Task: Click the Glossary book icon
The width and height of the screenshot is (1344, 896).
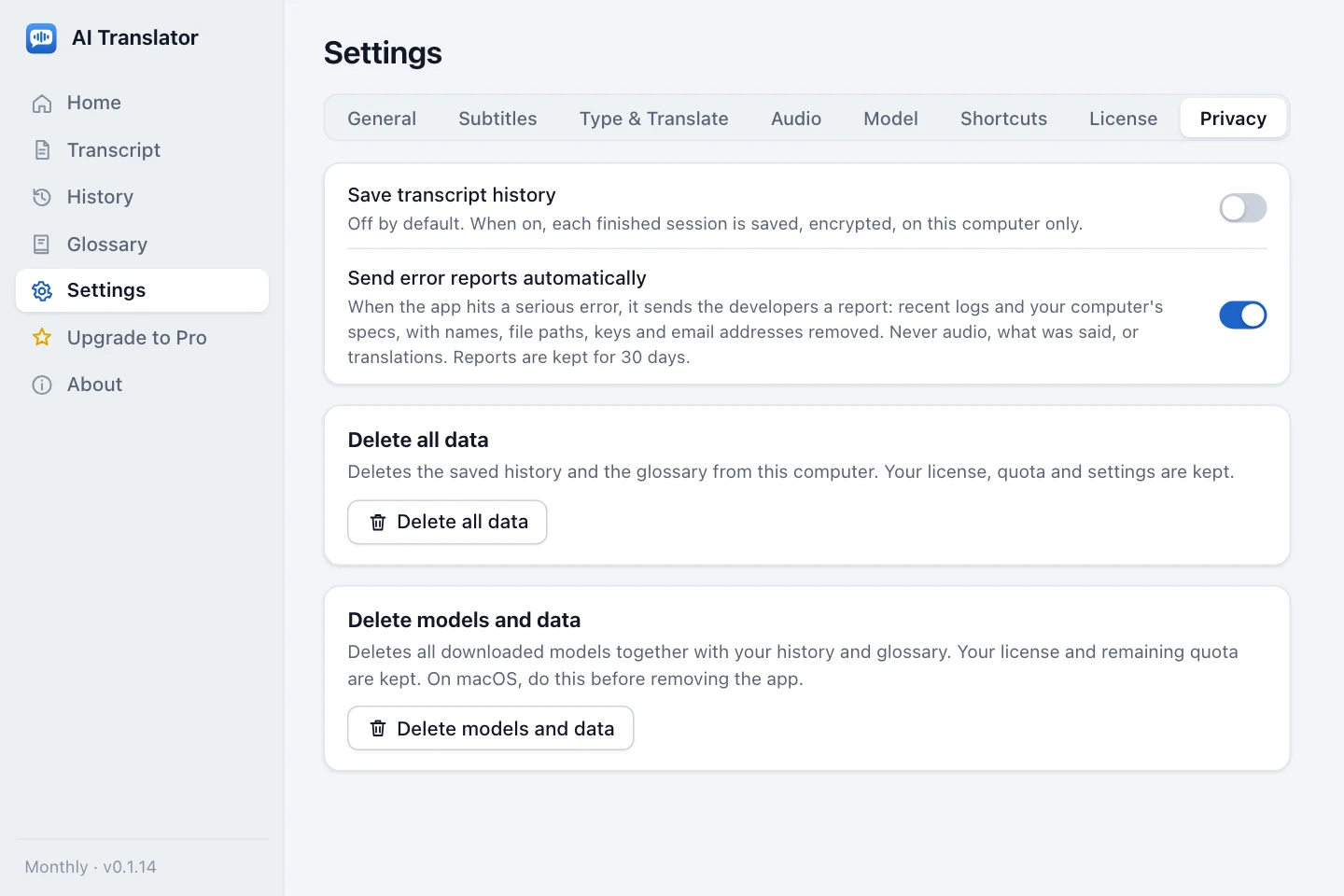Action: 42,245
